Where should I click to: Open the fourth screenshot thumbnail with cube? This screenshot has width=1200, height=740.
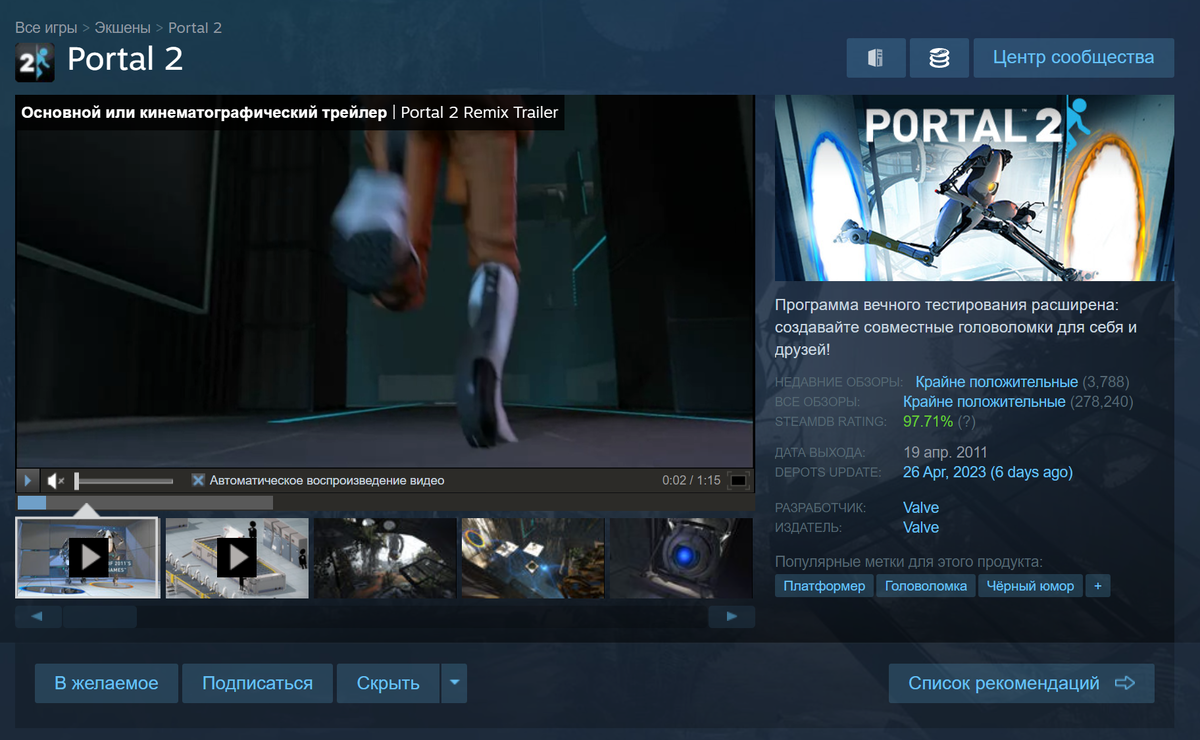click(533, 557)
